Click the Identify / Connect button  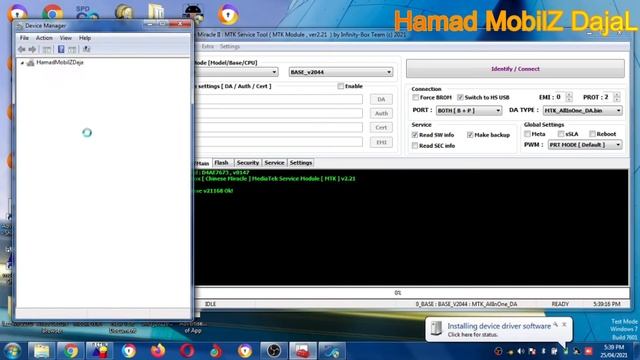515,69
